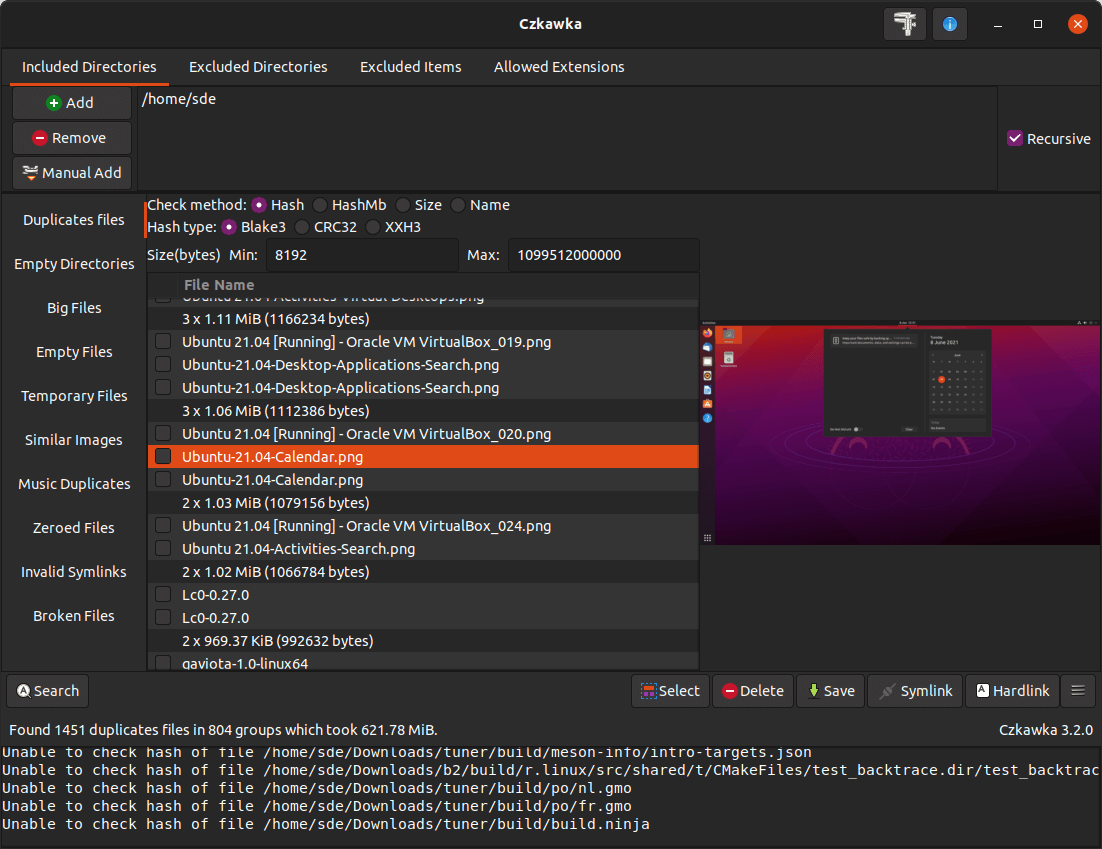The image size is (1102, 849).
Task: Click the log line ending in po/fr.gmo
Action: 316,806
